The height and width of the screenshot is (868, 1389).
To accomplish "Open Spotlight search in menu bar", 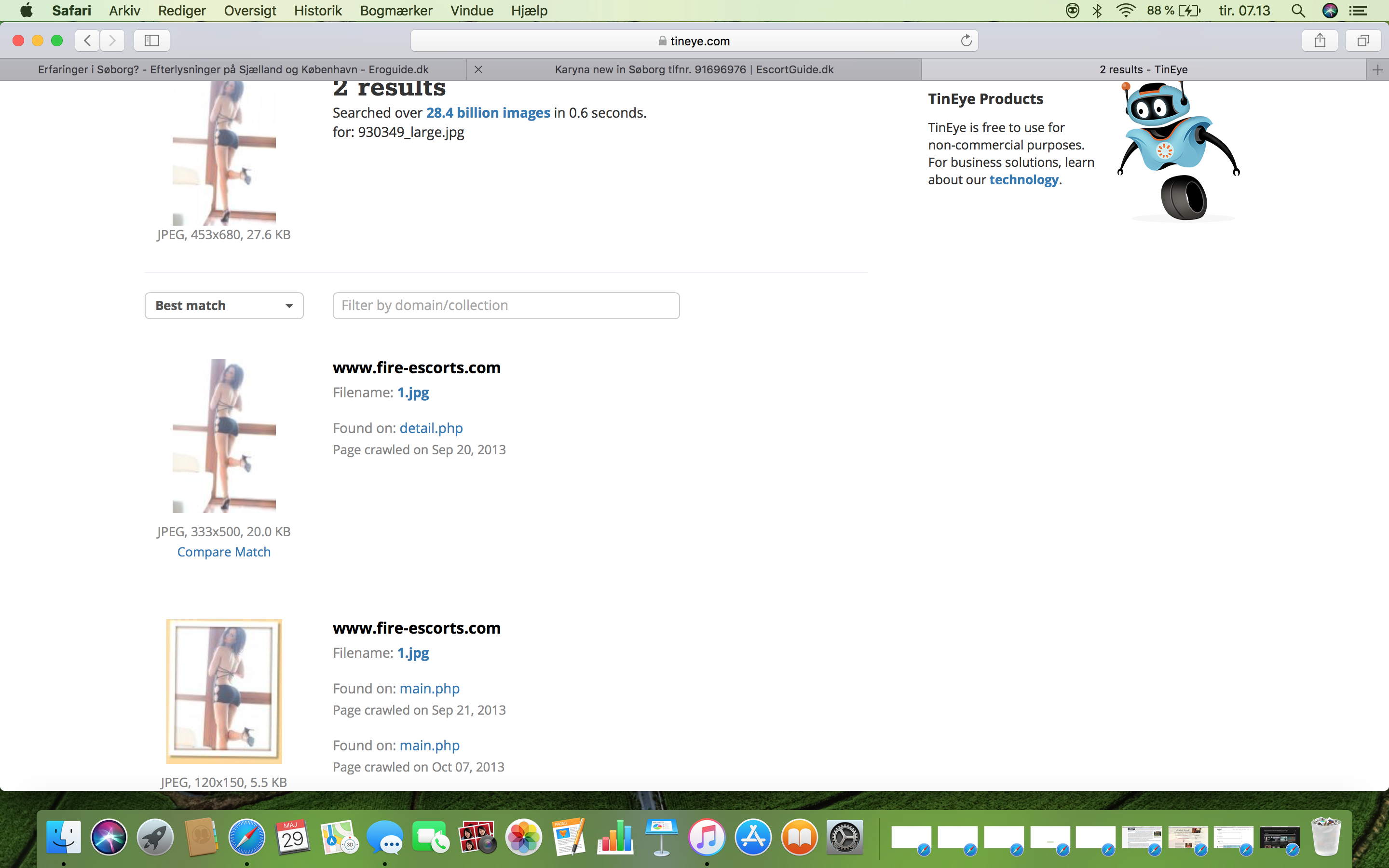I will point(1298,11).
